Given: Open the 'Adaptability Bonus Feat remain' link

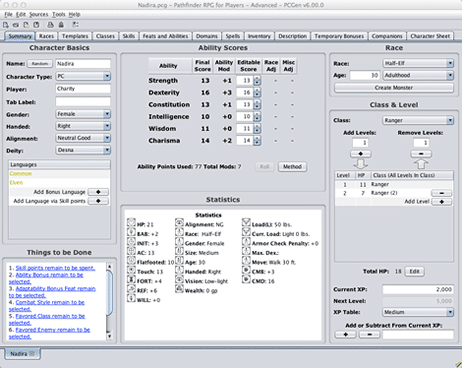Looking at the screenshot, I should [x=52, y=292].
